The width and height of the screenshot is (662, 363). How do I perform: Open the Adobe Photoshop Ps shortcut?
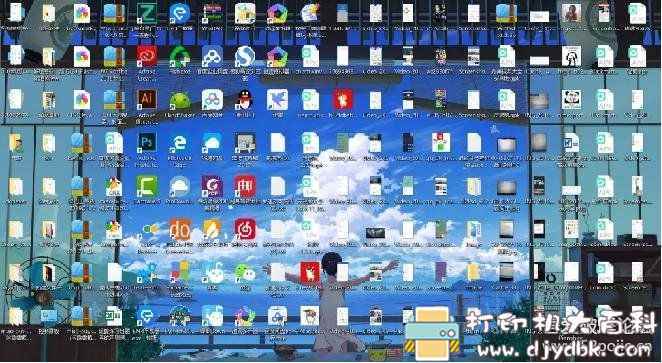[x=147, y=143]
